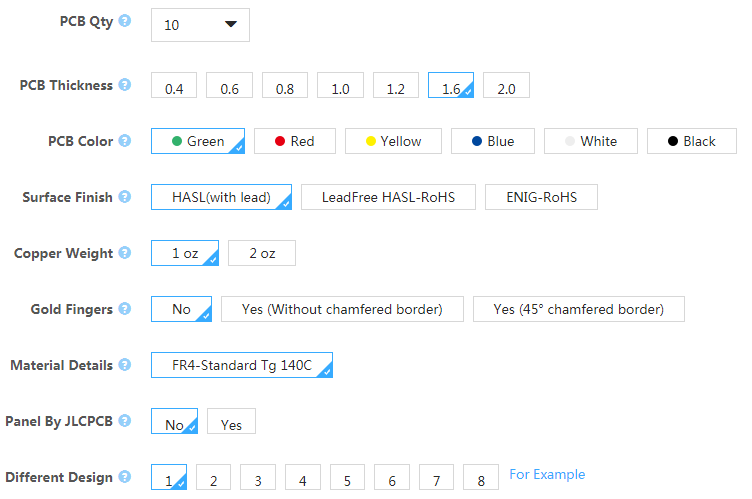Set PCB thickness to 0.8
Viewport: 752px width, 499px height.
click(285, 85)
